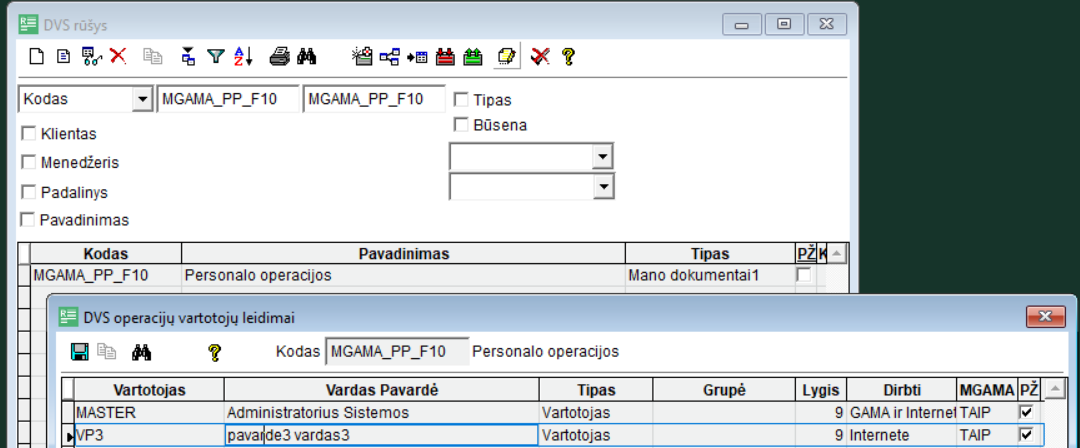The image size is (1080, 448).
Task: Tick the Menedžeris checkbox
Action: click(x=28, y=162)
